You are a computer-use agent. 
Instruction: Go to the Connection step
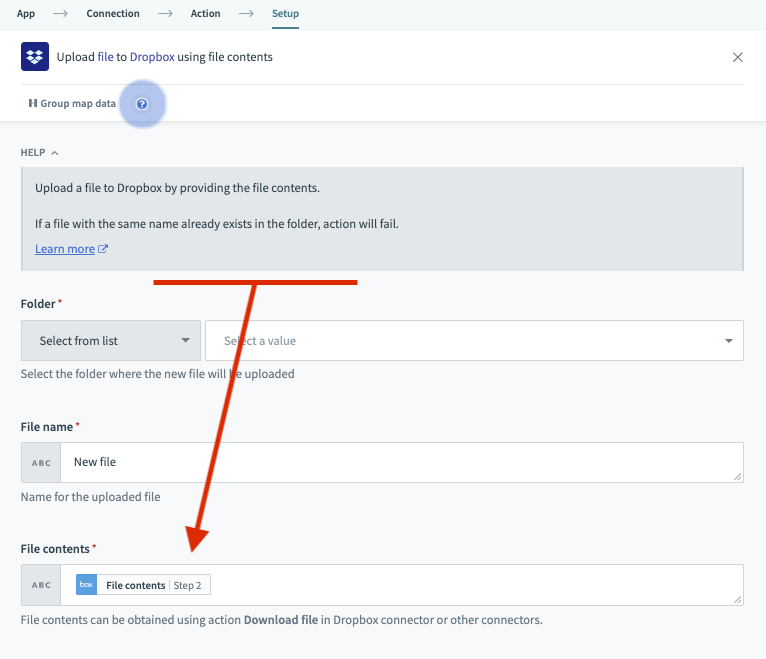click(x=113, y=14)
